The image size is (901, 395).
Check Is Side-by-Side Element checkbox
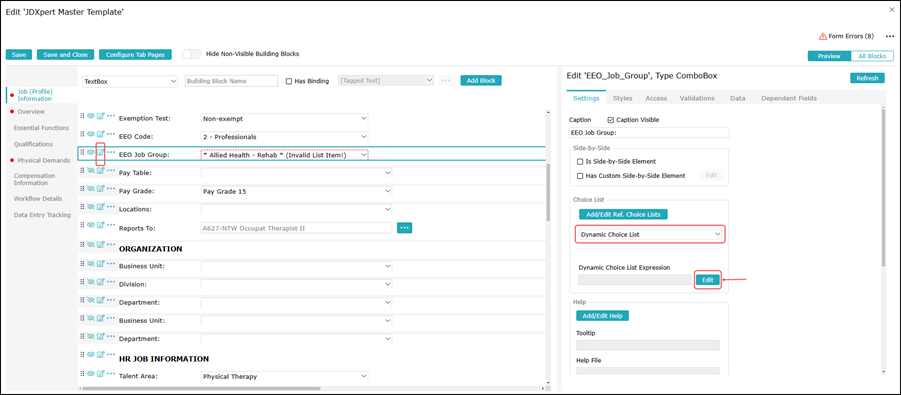pyautogui.click(x=579, y=162)
